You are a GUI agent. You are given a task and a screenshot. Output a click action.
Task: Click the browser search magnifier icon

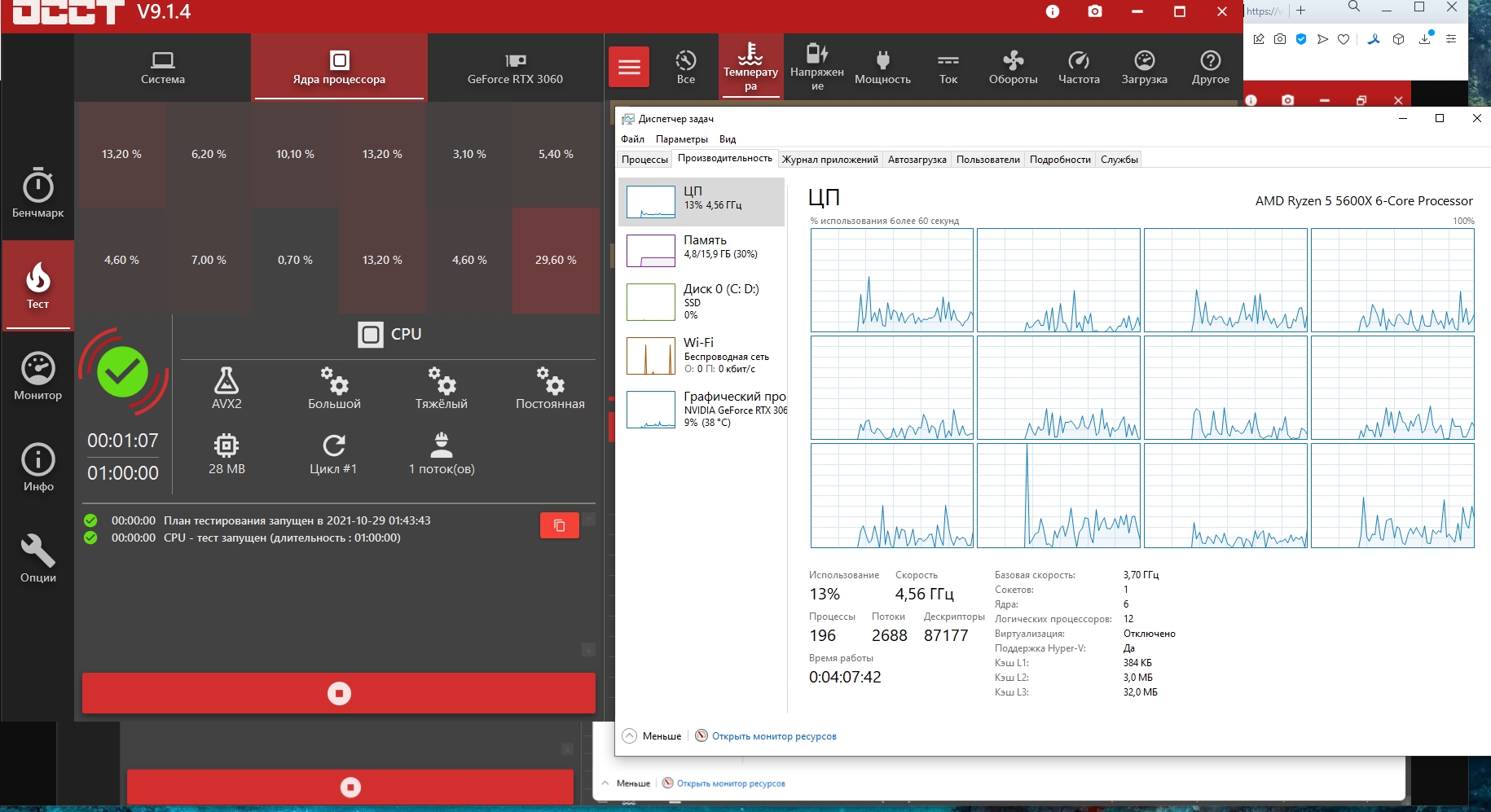1354,7
